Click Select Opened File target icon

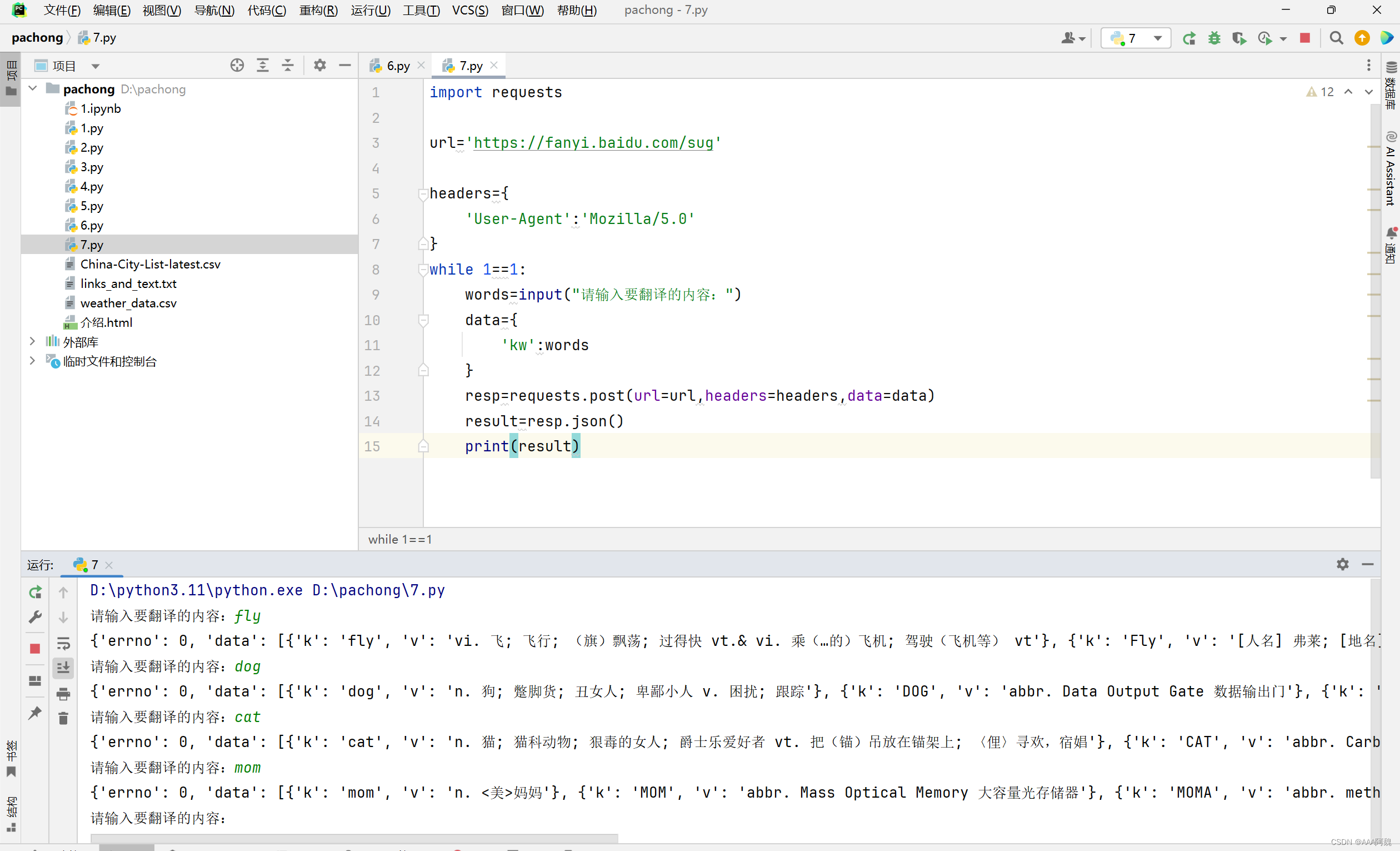point(237,66)
